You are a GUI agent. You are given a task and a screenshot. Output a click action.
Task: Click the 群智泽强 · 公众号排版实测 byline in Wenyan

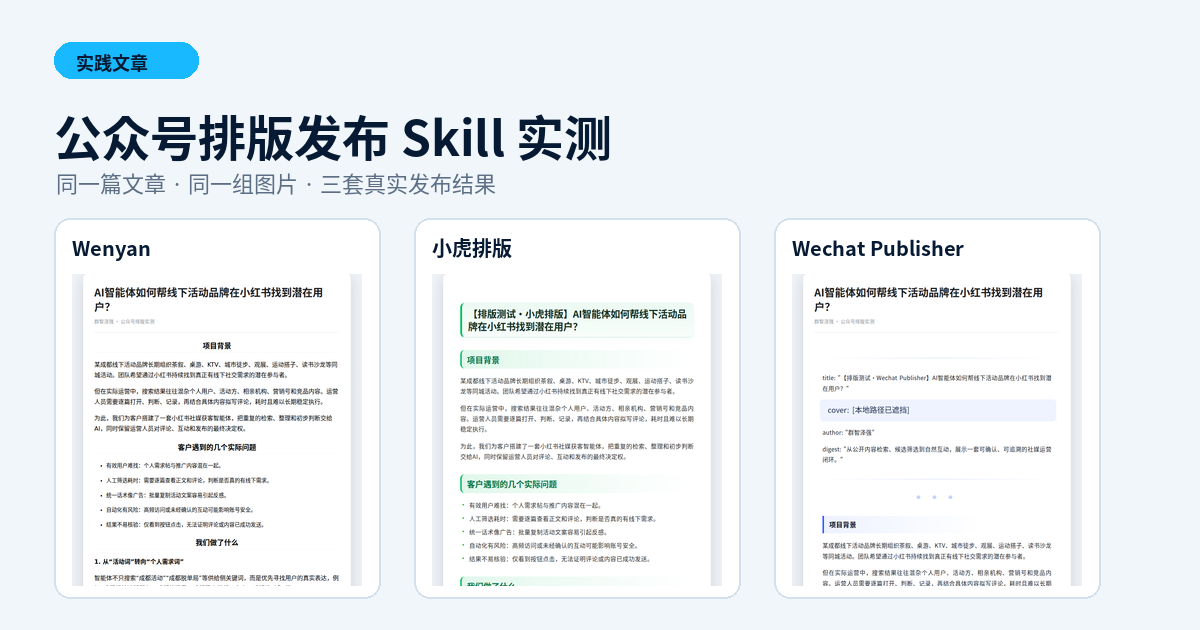point(125,322)
